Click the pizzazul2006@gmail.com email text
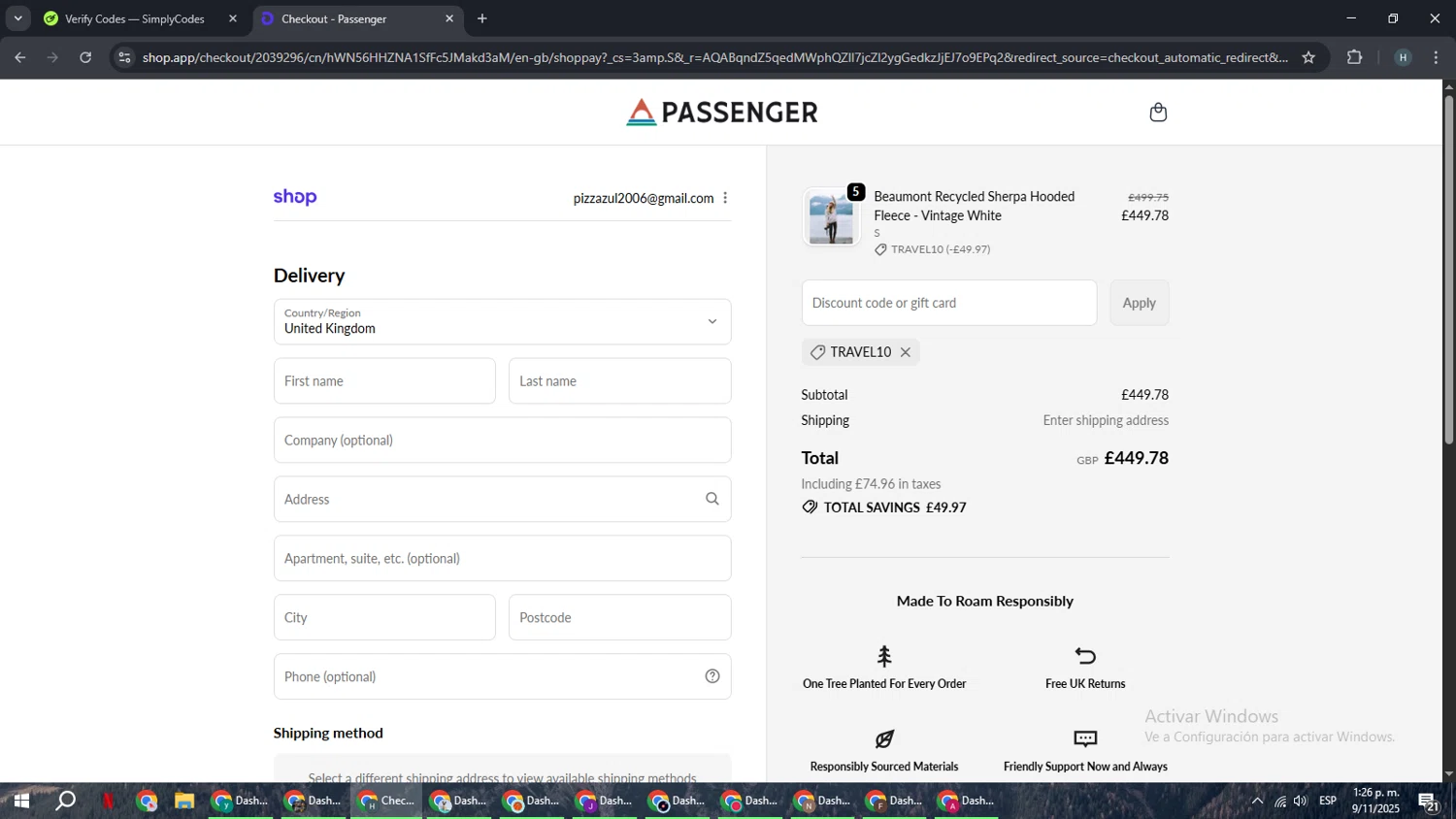The width and height of the screenshot is (1456, 819). point(644,198)
